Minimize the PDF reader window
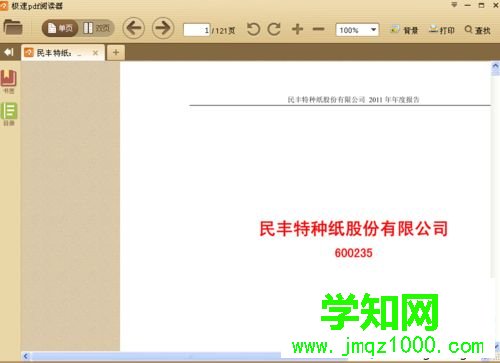 468,5
